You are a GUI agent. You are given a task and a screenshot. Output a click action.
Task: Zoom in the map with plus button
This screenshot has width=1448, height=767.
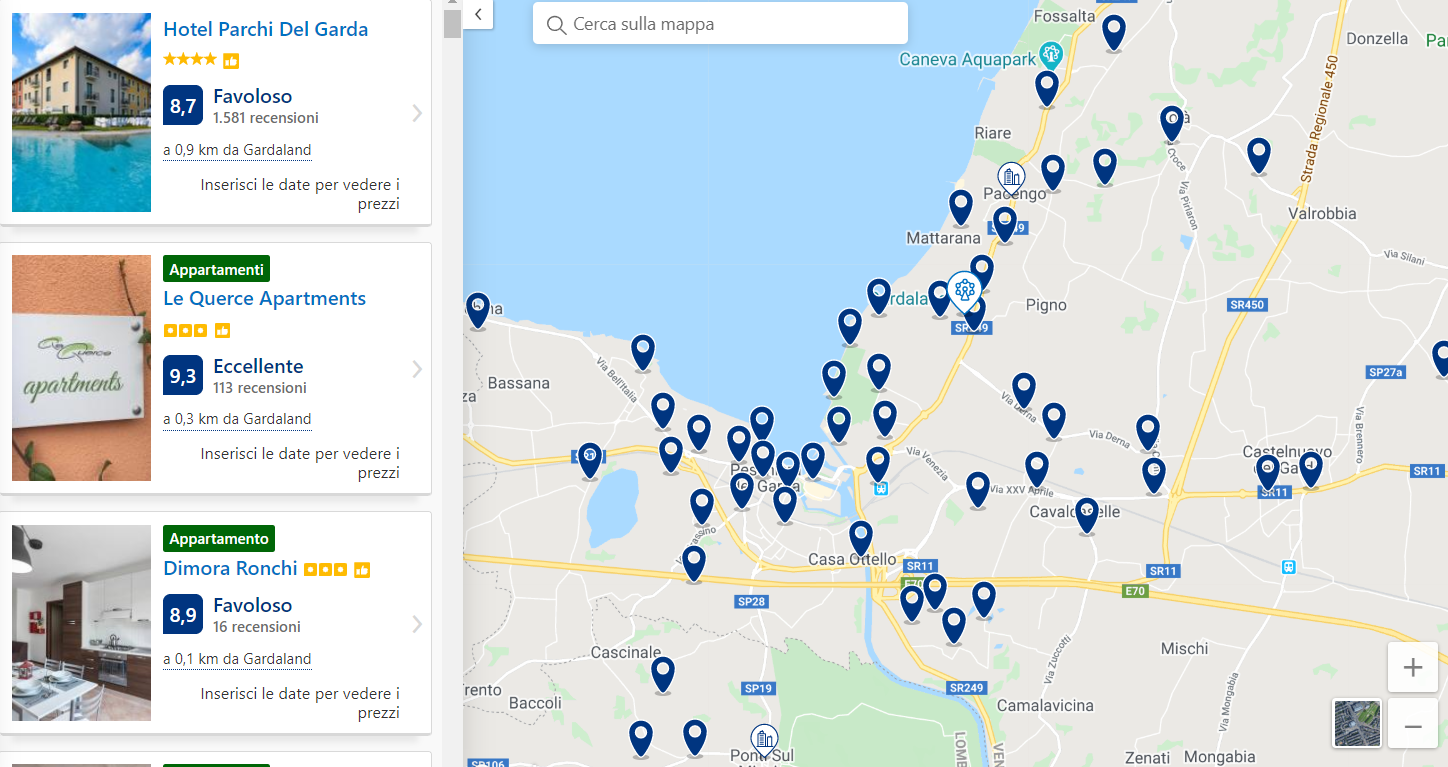(x=1412, y=667)
